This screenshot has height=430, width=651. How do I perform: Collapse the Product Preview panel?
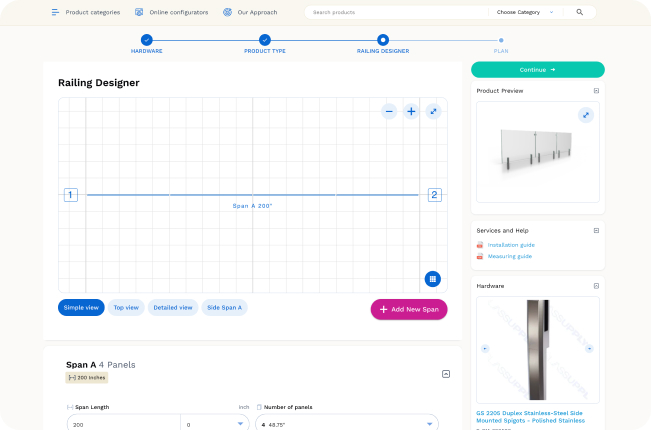coord(596,90)
